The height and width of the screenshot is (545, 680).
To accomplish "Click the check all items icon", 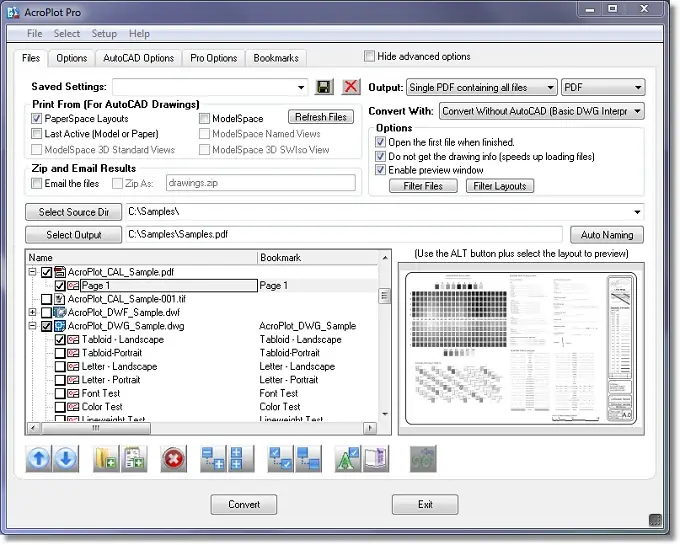I will (280, 458).
